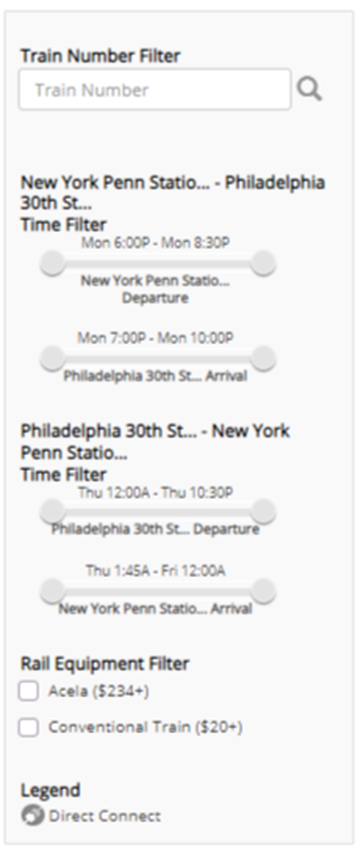Screen dimensions: 361x853
Task: Select right handle of New York Penn Arrival slider
Action: [264, 591]
